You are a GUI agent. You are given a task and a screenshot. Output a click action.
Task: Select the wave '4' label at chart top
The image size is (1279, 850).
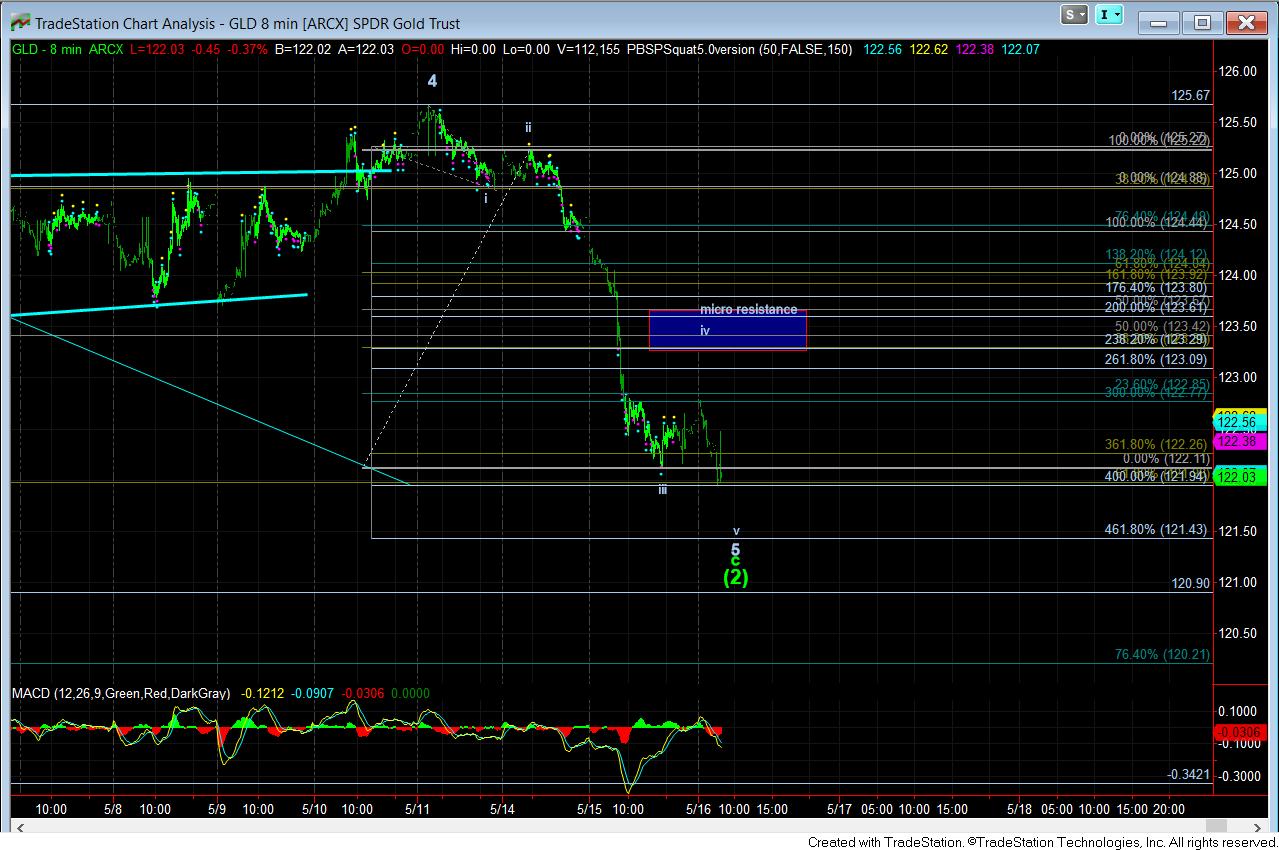click(x=432, y=82)
